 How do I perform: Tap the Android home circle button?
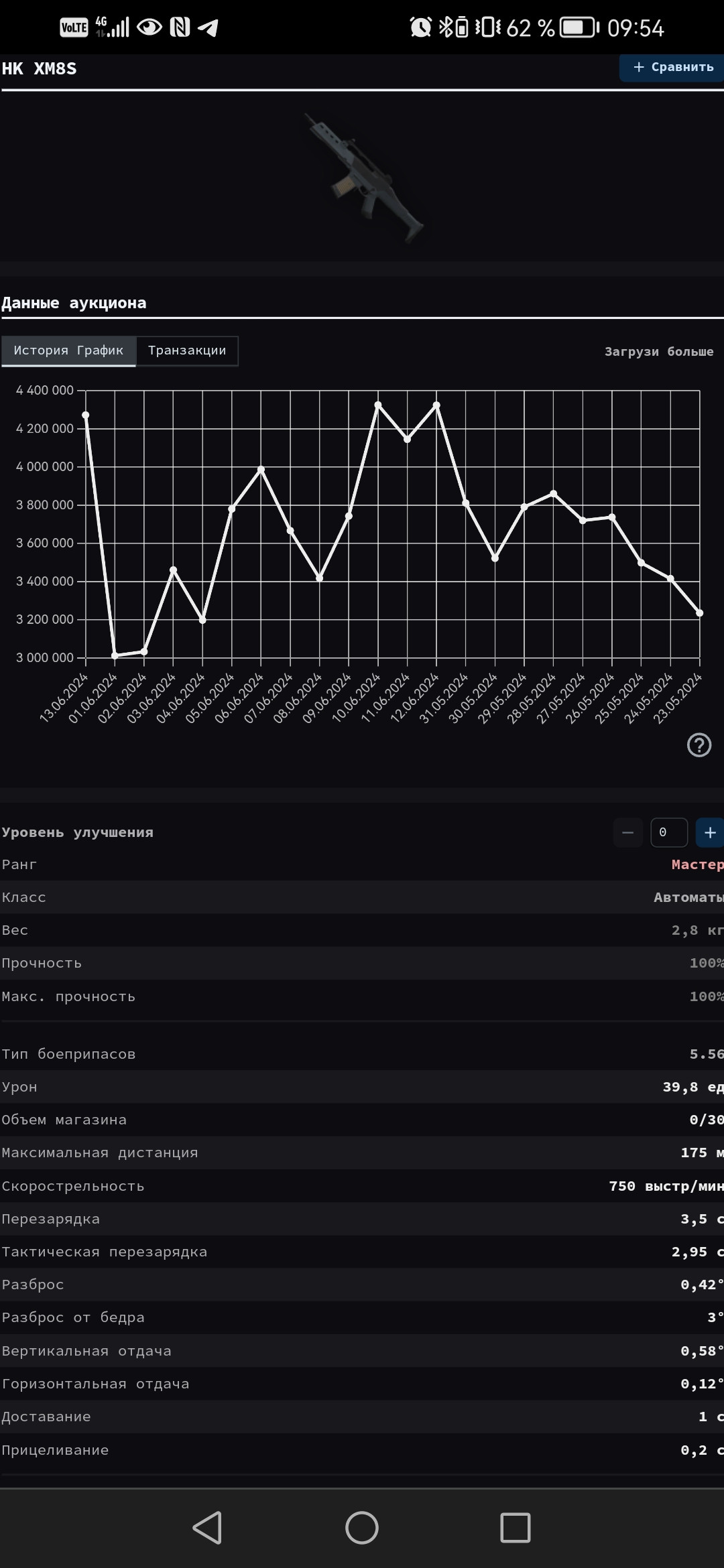[362, 1528]
